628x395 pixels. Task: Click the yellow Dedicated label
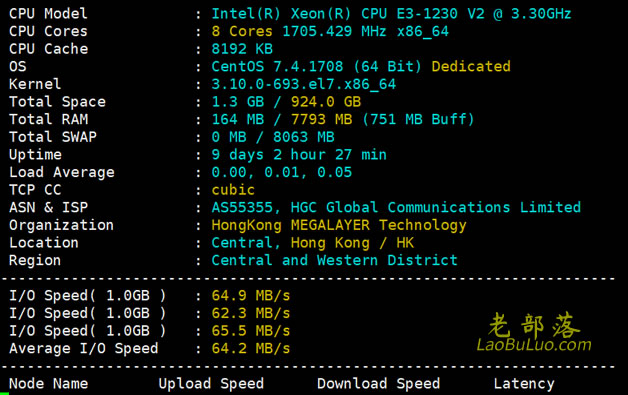(x=471, y=67)
